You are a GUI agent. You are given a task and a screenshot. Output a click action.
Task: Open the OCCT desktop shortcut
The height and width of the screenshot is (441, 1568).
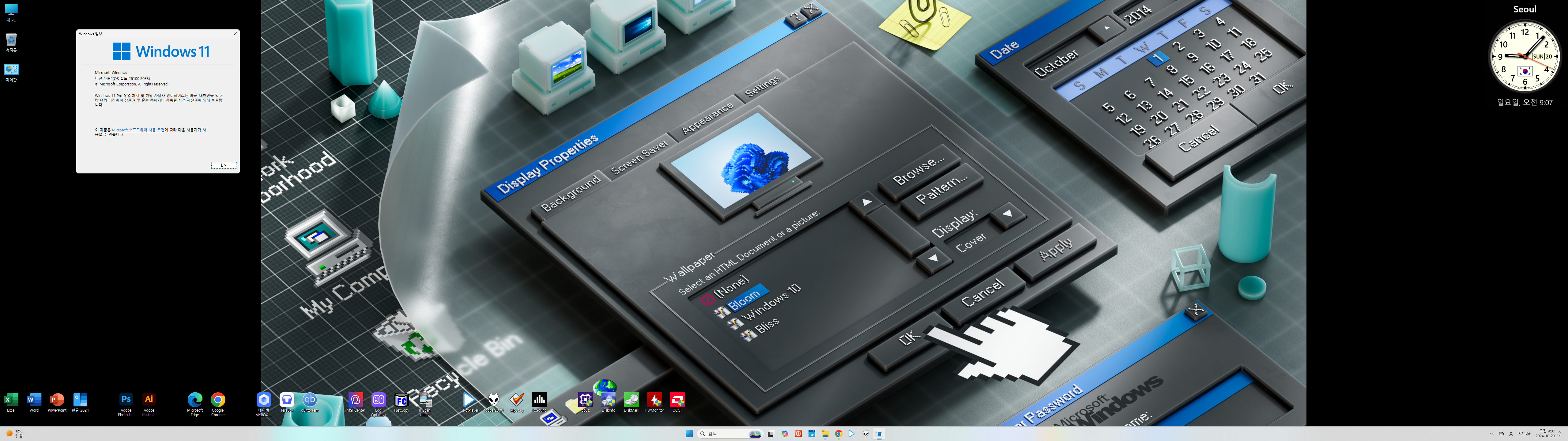pyautogui.click(x=677, y=402)
